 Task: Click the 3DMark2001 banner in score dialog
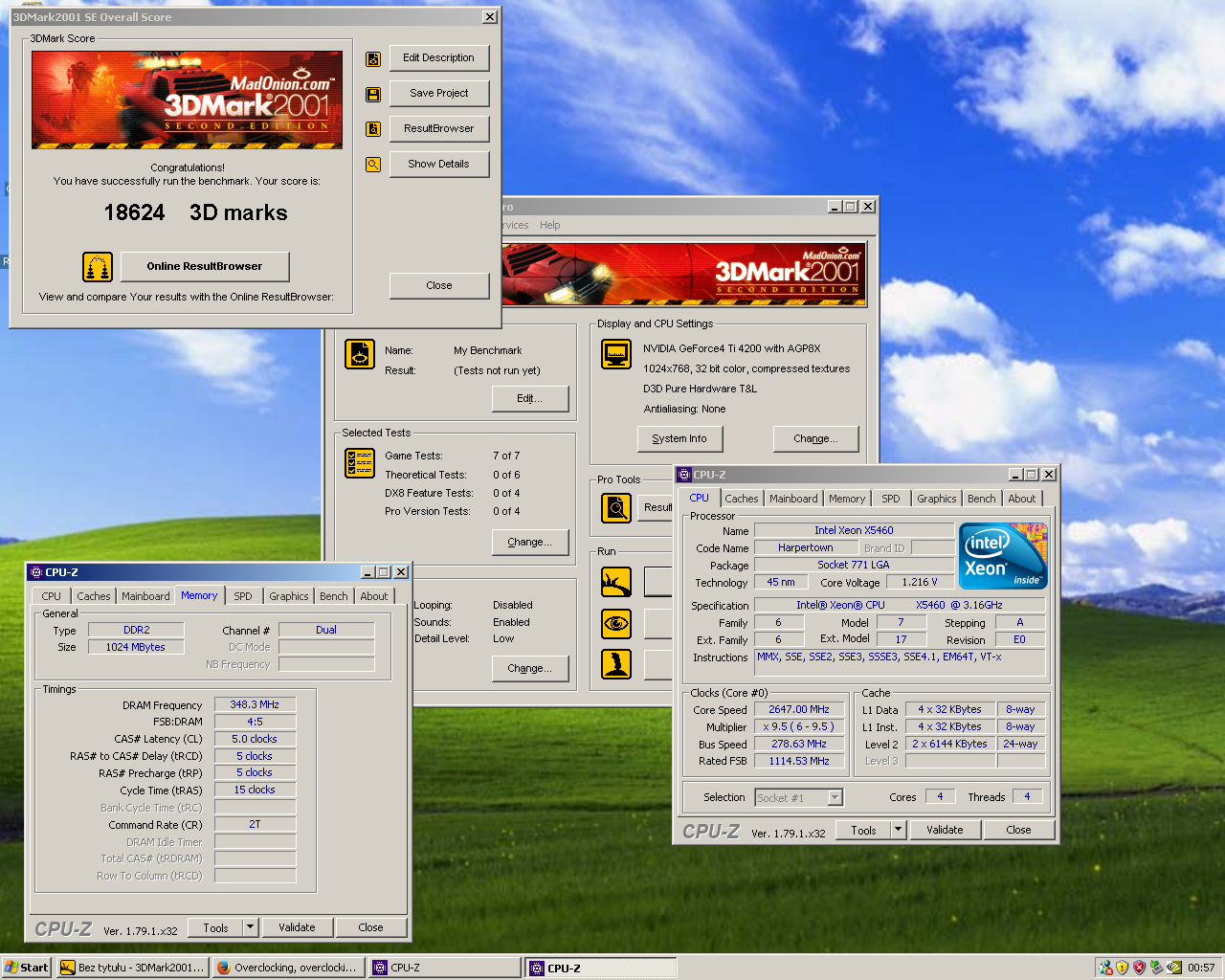pyautogui.click(x=187, y=100)
